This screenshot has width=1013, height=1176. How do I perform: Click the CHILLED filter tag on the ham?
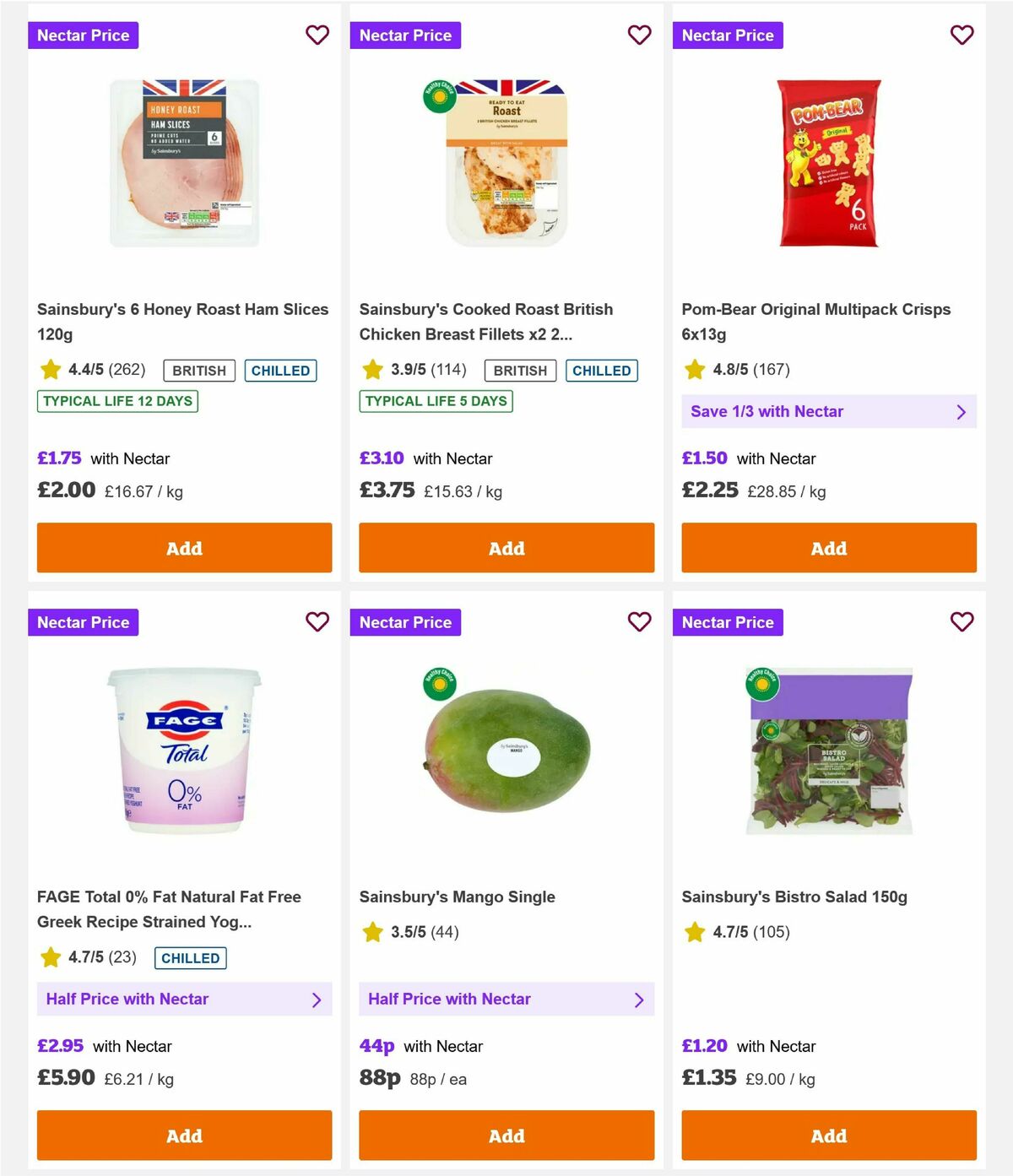click(280, 370)
